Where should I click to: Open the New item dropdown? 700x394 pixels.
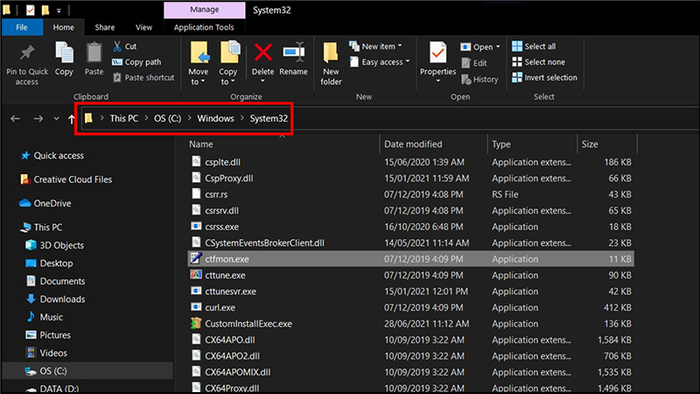coord(376,46)
